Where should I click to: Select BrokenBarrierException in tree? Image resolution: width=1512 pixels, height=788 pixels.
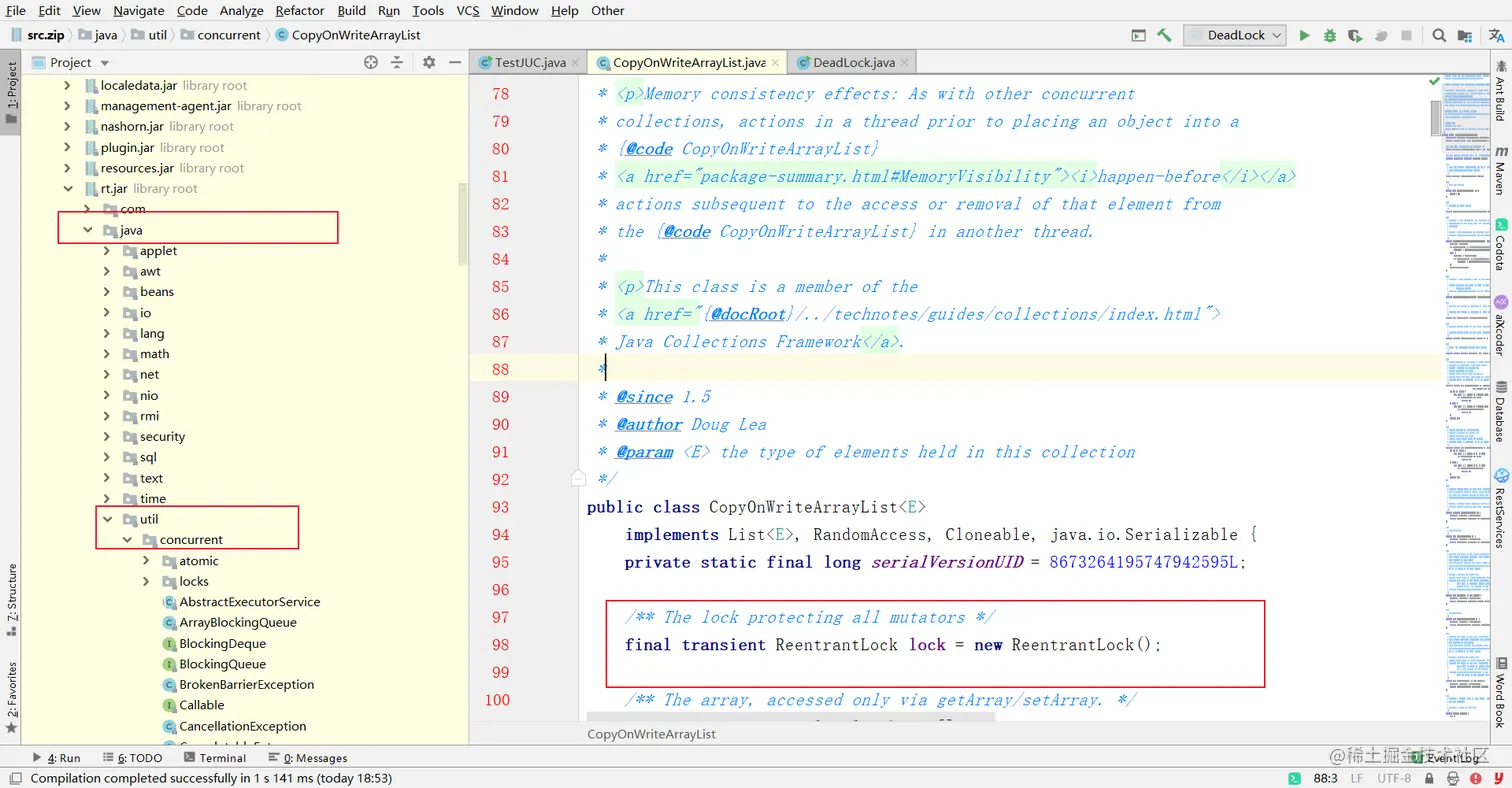click(x=237, y=684)
